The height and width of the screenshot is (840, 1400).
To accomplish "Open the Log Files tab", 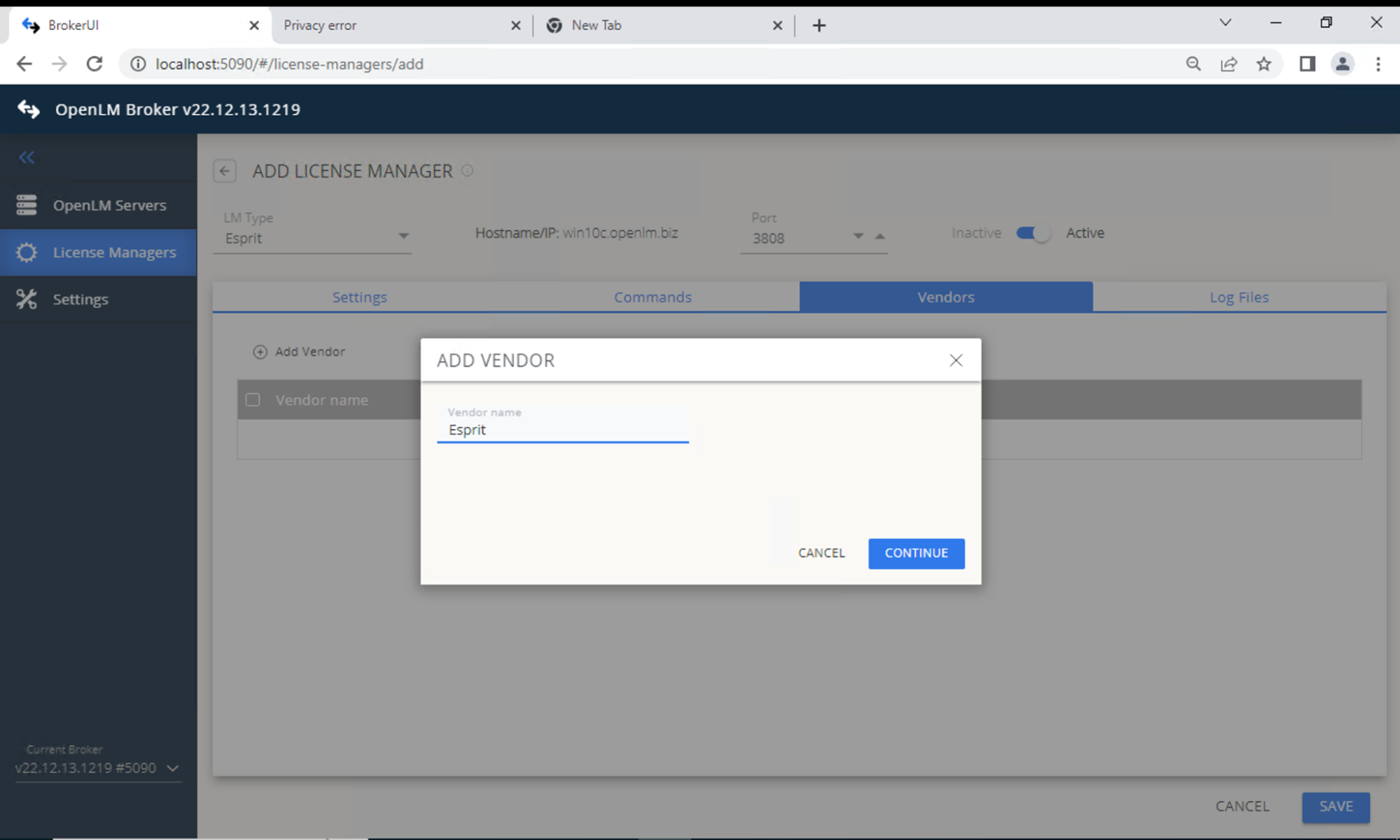I will [1238, 297].
